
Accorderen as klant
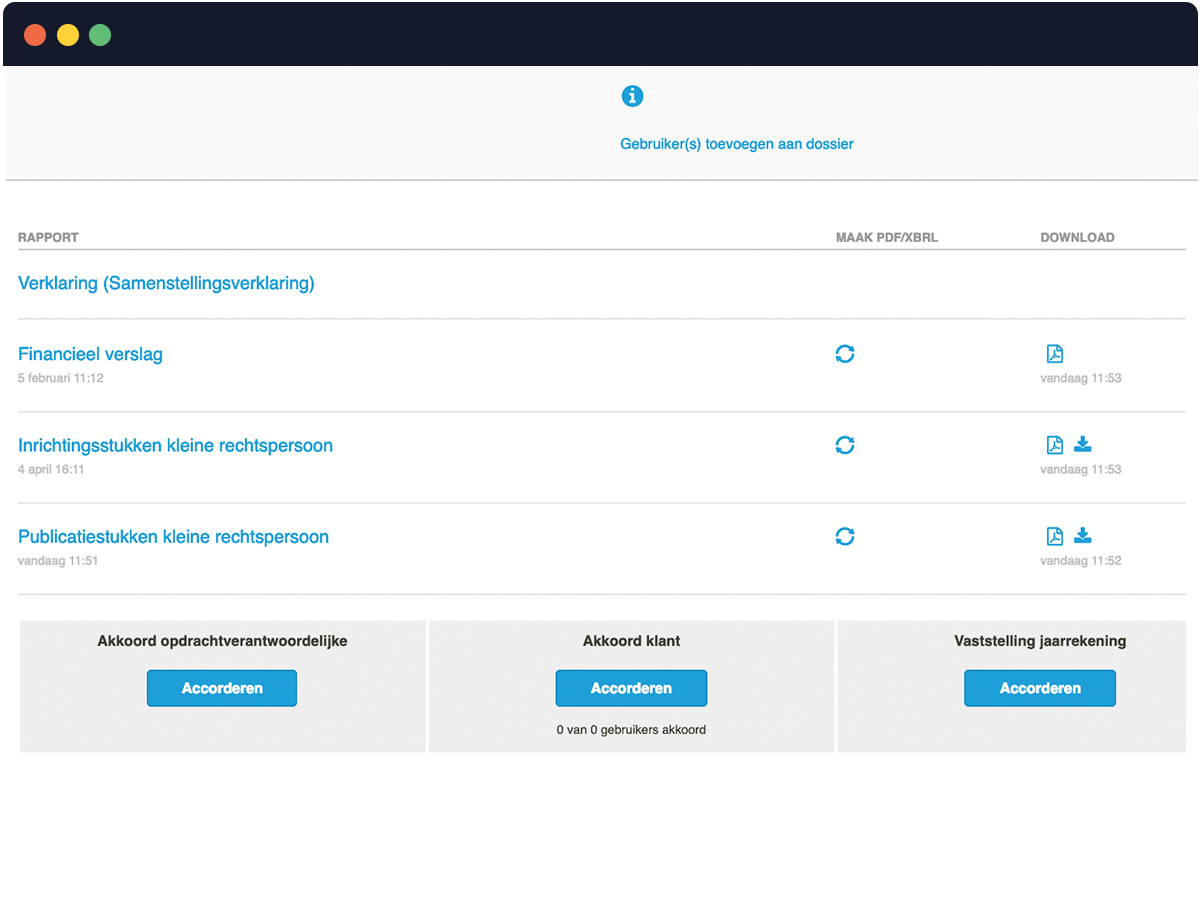(631, 688)
